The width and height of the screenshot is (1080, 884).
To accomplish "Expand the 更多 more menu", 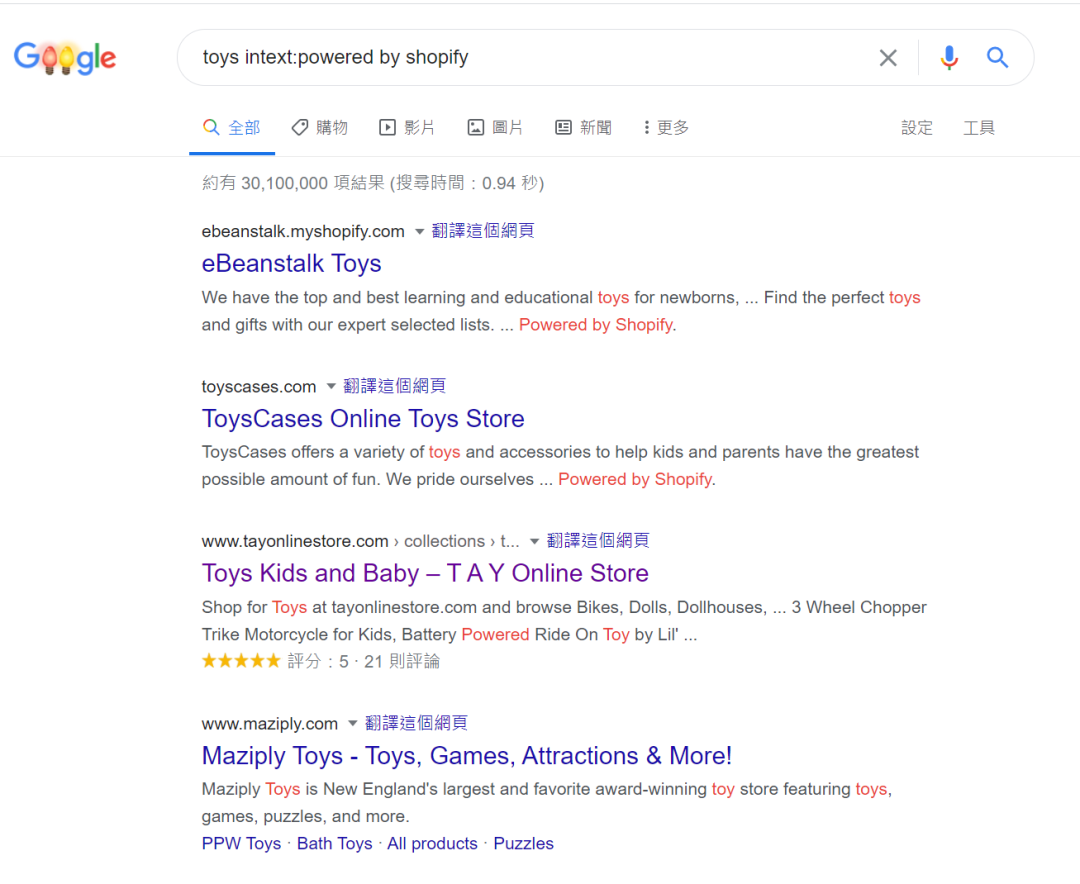I will (666, 127).
